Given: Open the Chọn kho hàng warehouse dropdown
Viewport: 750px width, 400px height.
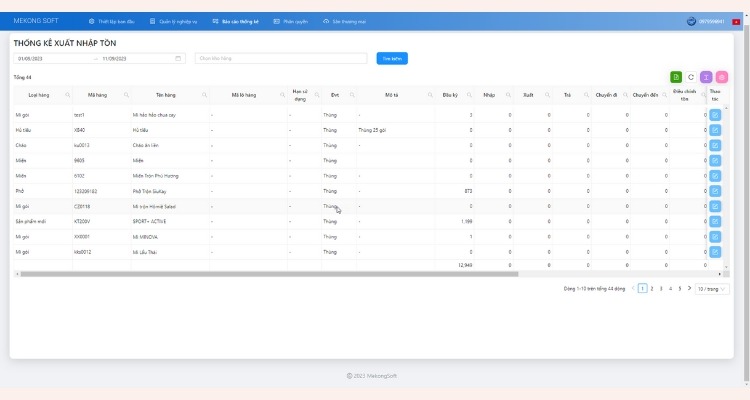Looking at the screenshot, I should pyautogui.click(x=281, y=58).
